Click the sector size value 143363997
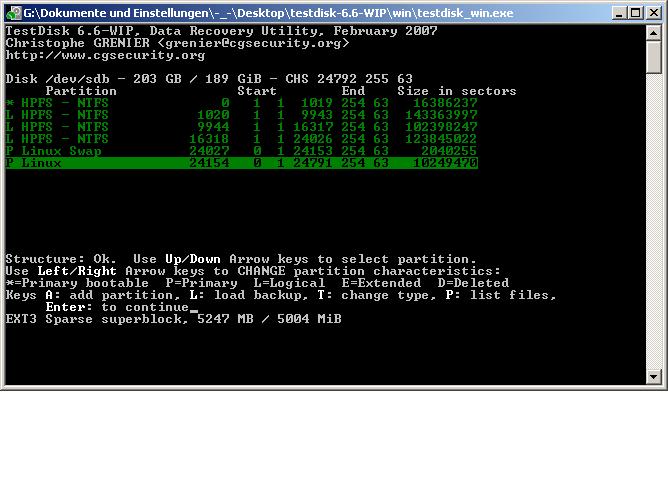This screenshot has height=480, width=668. tap(441, 115)
